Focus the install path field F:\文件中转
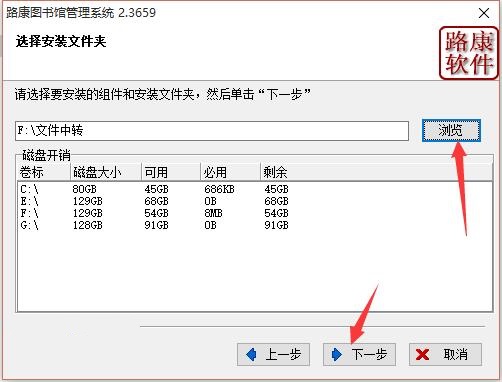This screenshot has height=382, width=502. click(212, 131)
